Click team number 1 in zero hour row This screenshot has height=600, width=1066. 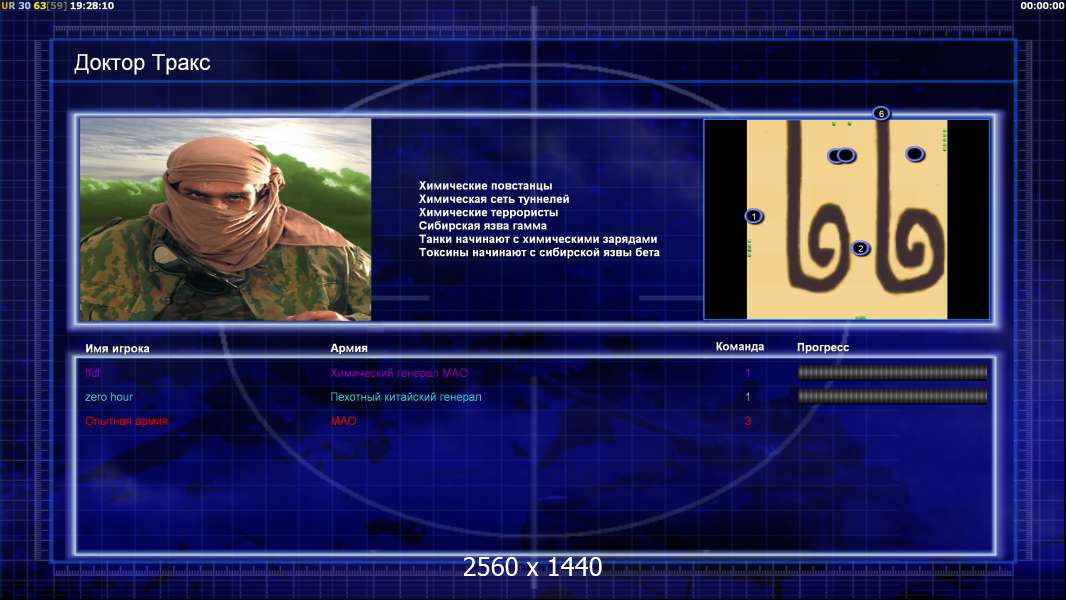[x=748, y=397]
